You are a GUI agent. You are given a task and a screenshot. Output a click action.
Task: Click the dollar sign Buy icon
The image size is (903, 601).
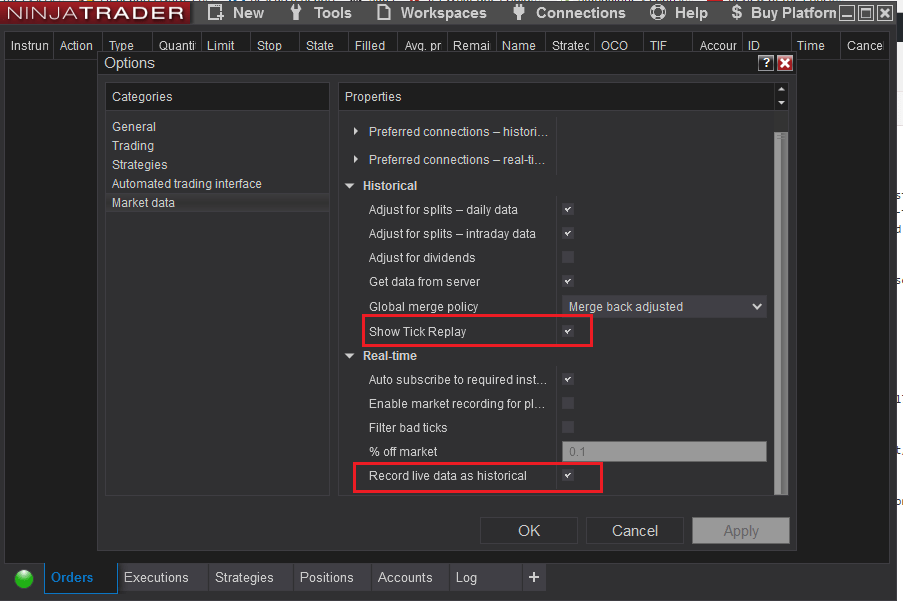coord(737,12)
